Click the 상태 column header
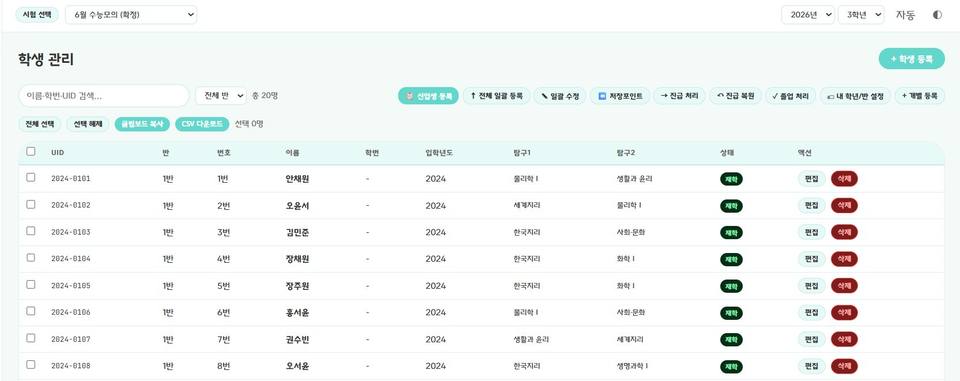 click(x=727, y=153)
